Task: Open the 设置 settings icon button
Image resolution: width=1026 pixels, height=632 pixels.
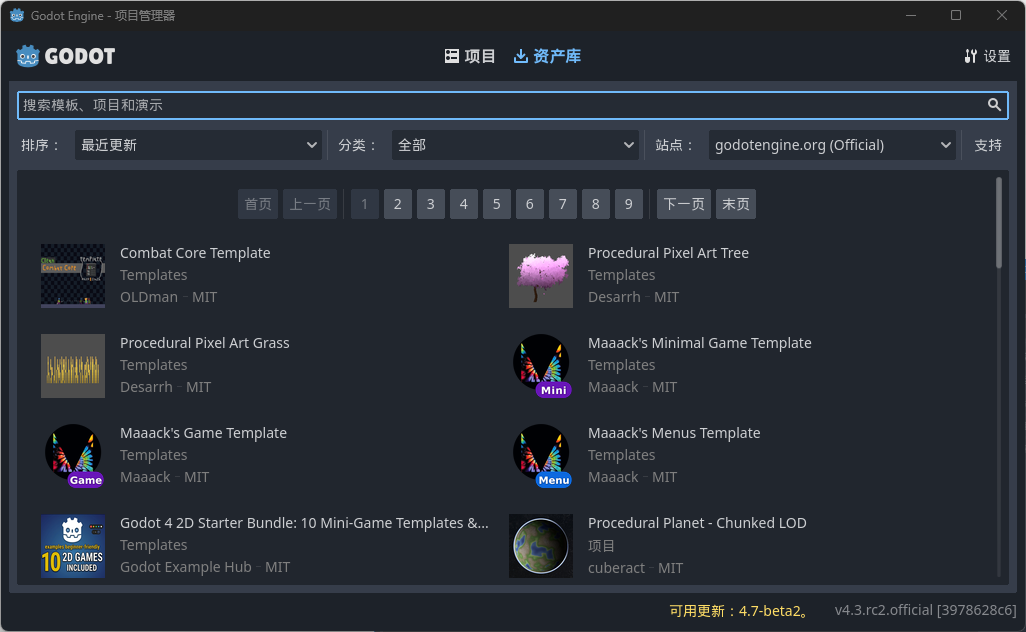Action: click(987, 56)
